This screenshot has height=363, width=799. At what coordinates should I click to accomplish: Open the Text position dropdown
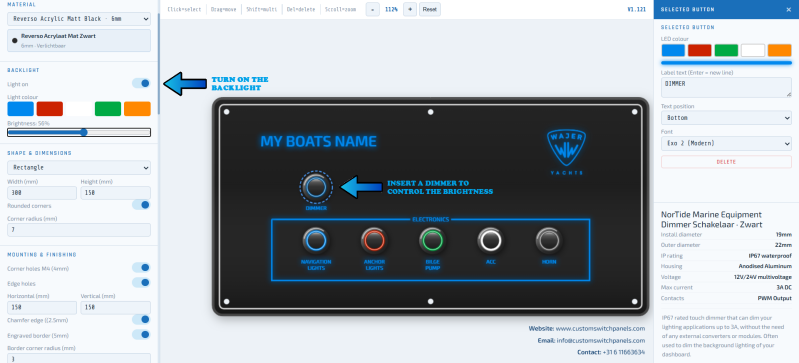tap(726, 118)
